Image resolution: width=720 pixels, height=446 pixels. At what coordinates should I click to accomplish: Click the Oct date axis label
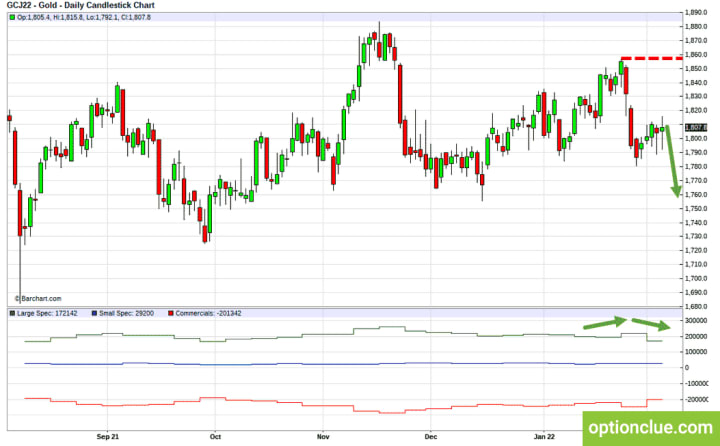(x=215, y=436)
